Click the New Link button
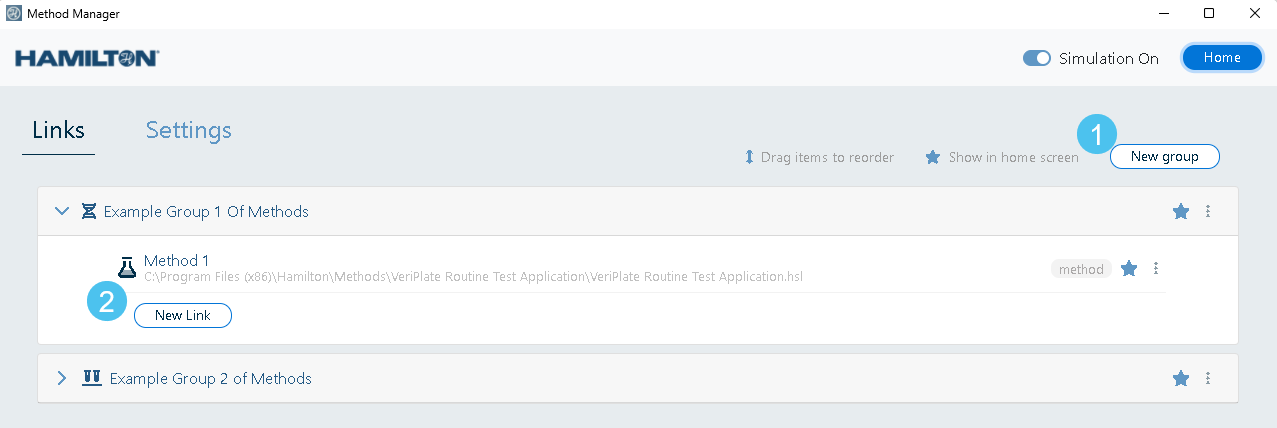Viewport: 1277px width, 428px height. 183,315
